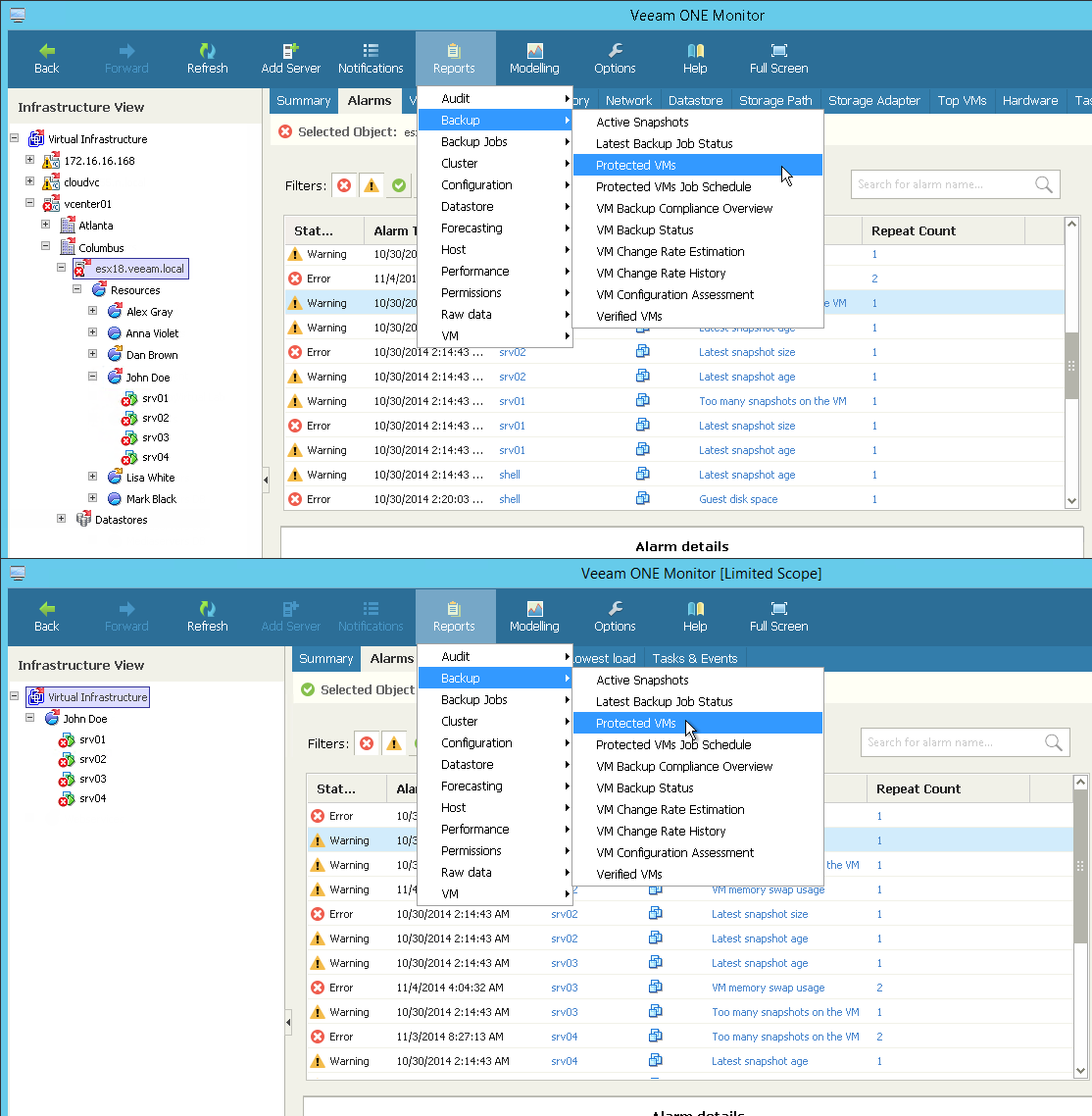Expand the cloudvc tree node
The width and height of the screenshot is (1092, 1116).
29,180
